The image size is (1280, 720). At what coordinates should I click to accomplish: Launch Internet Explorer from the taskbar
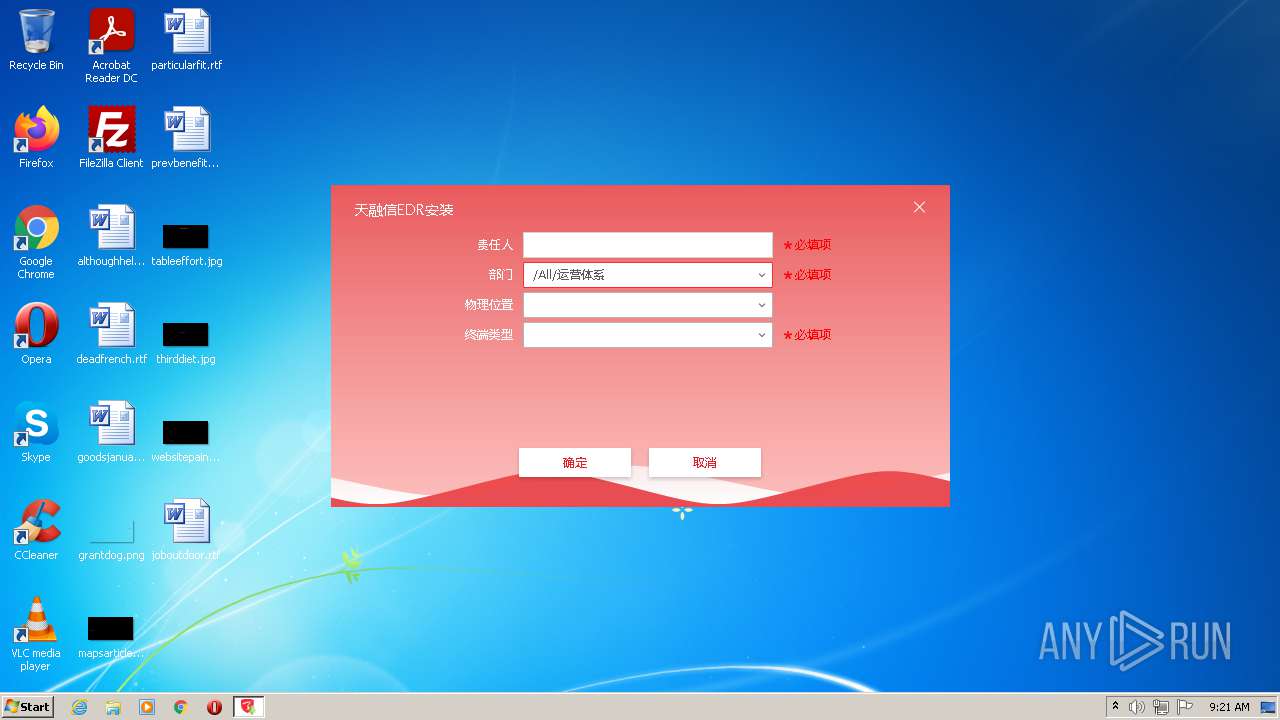pyautogui.click(x=79, y=707)
